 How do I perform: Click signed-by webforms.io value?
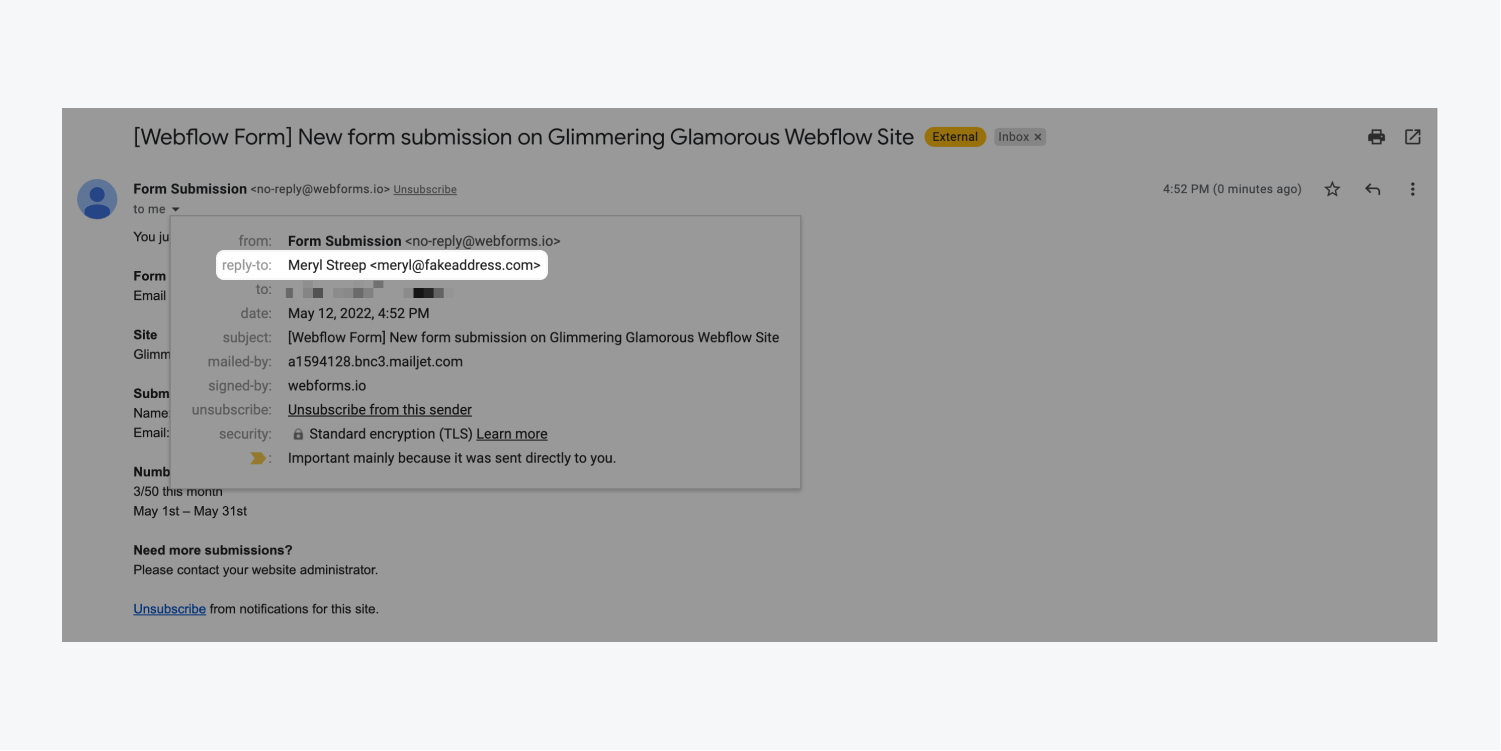pos(327,386)
